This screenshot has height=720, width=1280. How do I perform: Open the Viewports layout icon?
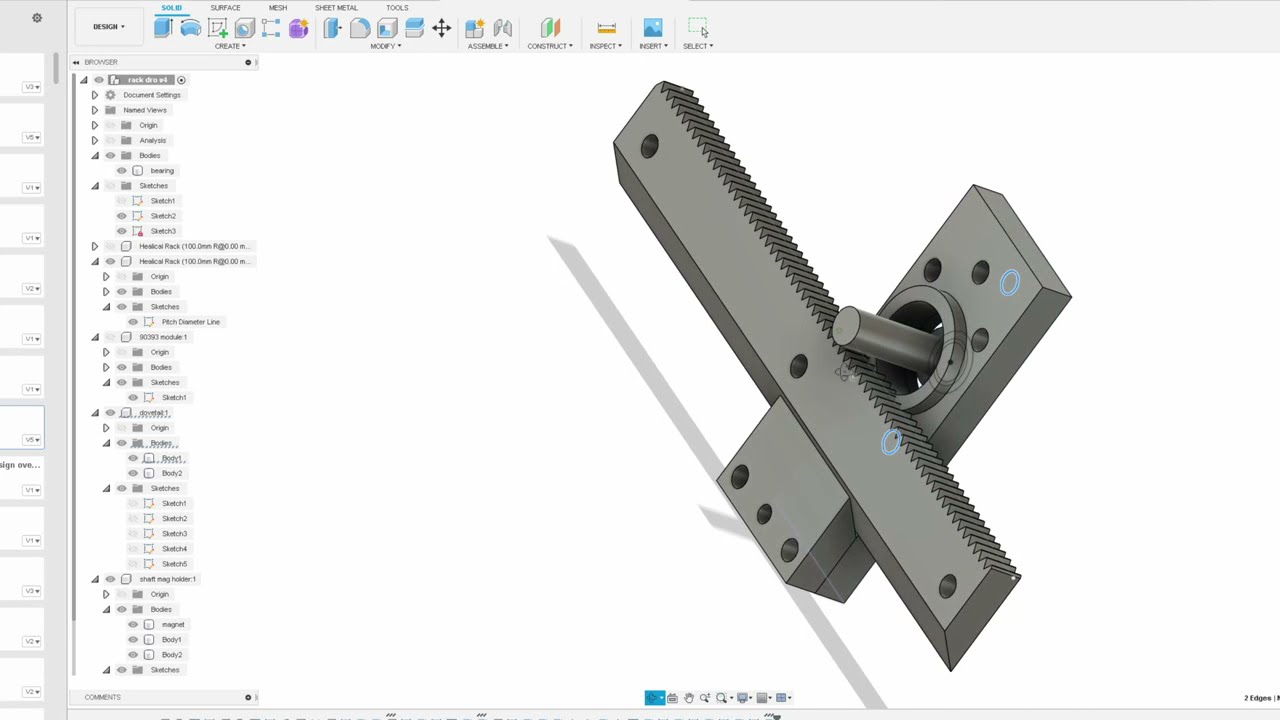pyautogui.click(x=783, y=698)
